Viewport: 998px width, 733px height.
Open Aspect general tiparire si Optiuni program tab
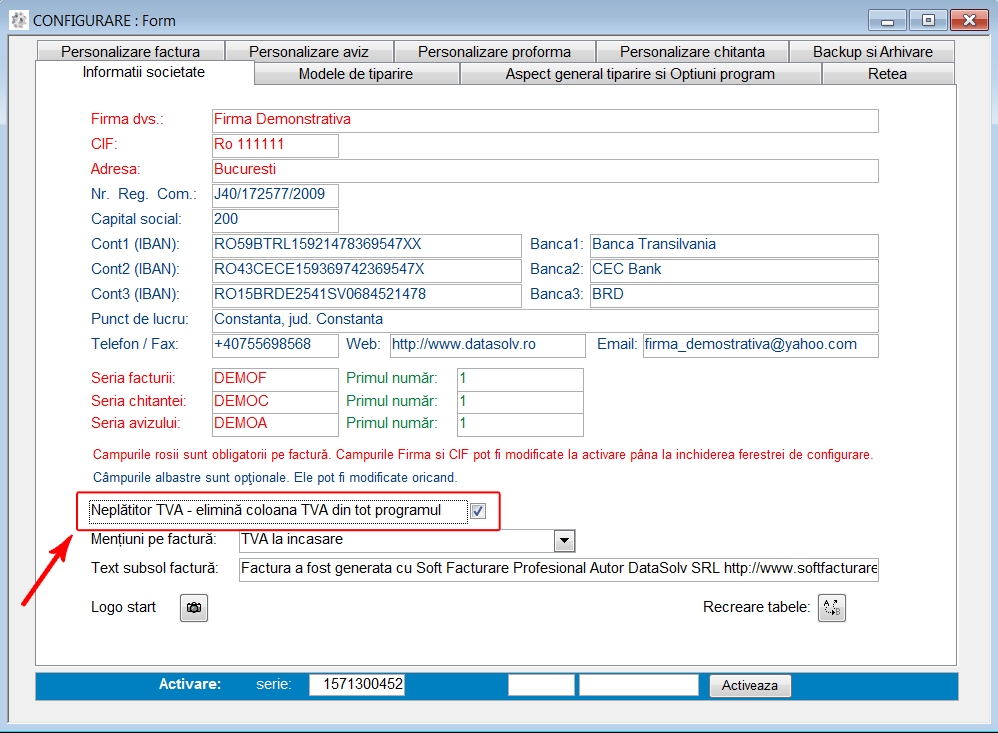tap(640, 74)
